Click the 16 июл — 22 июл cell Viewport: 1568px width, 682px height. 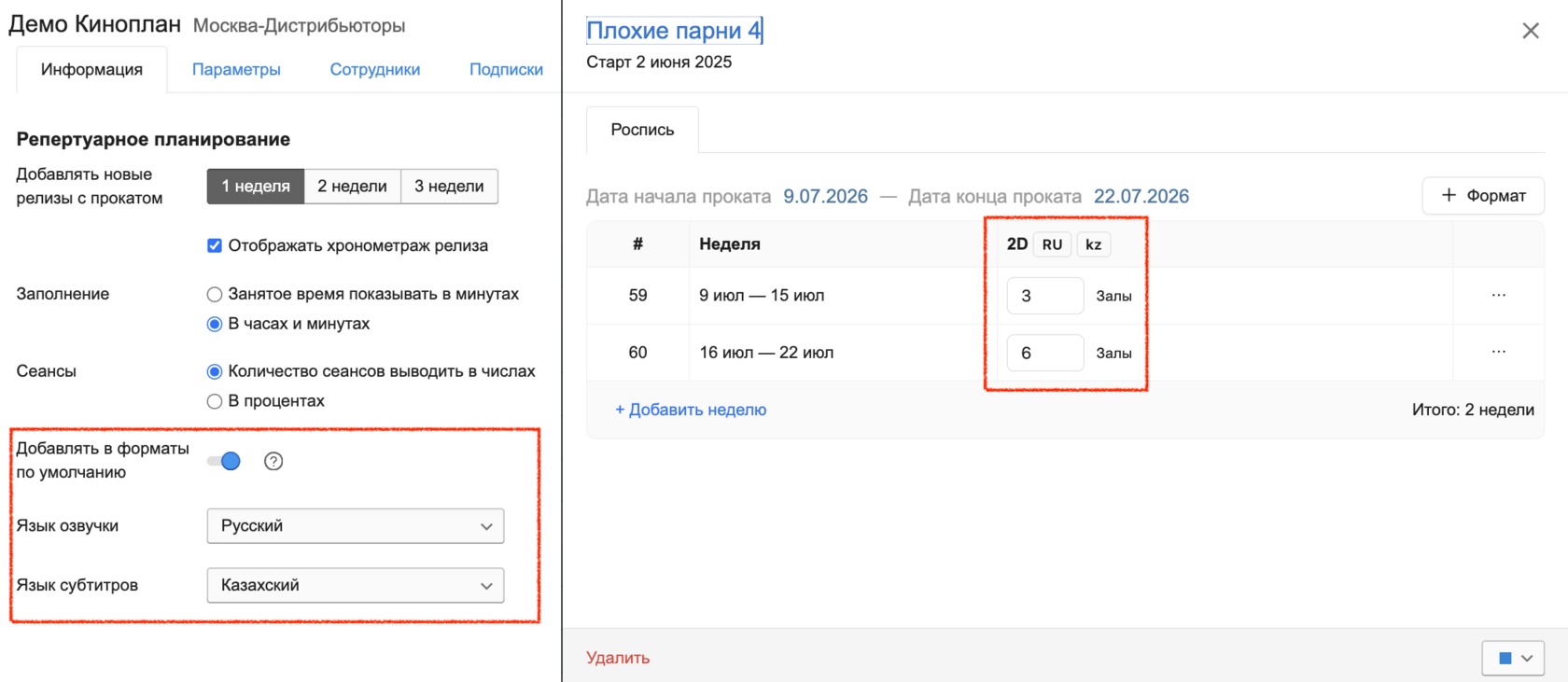click(x=766, y=353)
